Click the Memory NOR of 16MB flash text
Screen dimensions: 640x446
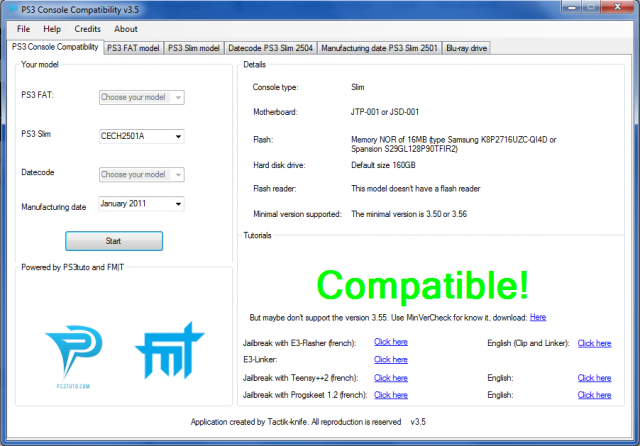[453, 144]
